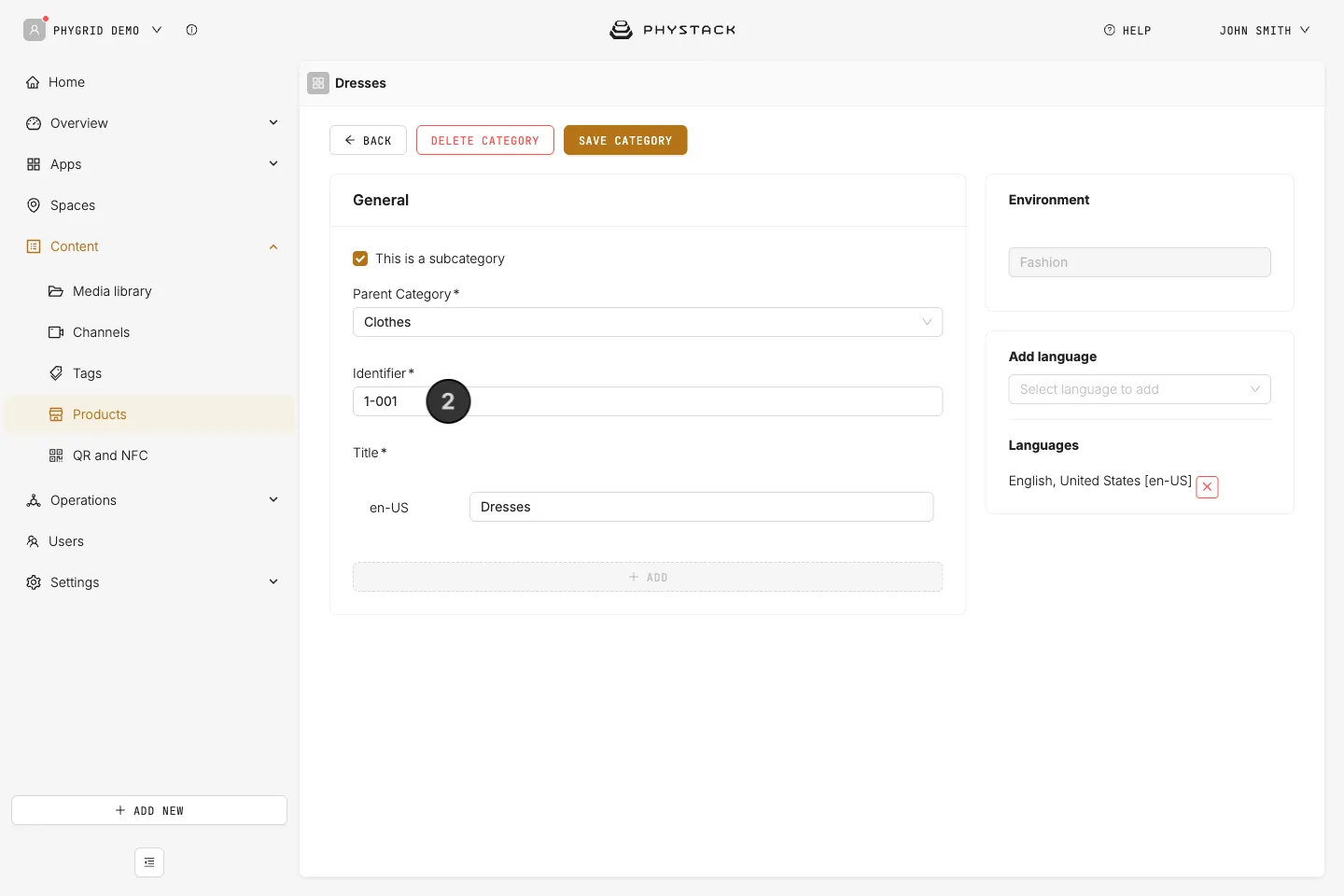Click the Operations menu label

pos(84,500)
